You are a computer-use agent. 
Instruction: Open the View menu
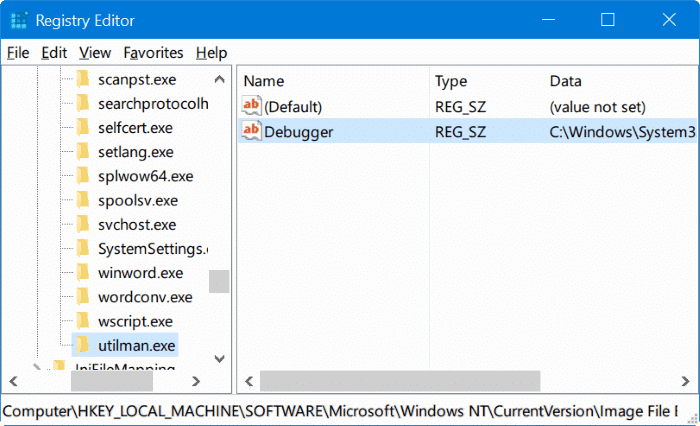pos(95,53)
